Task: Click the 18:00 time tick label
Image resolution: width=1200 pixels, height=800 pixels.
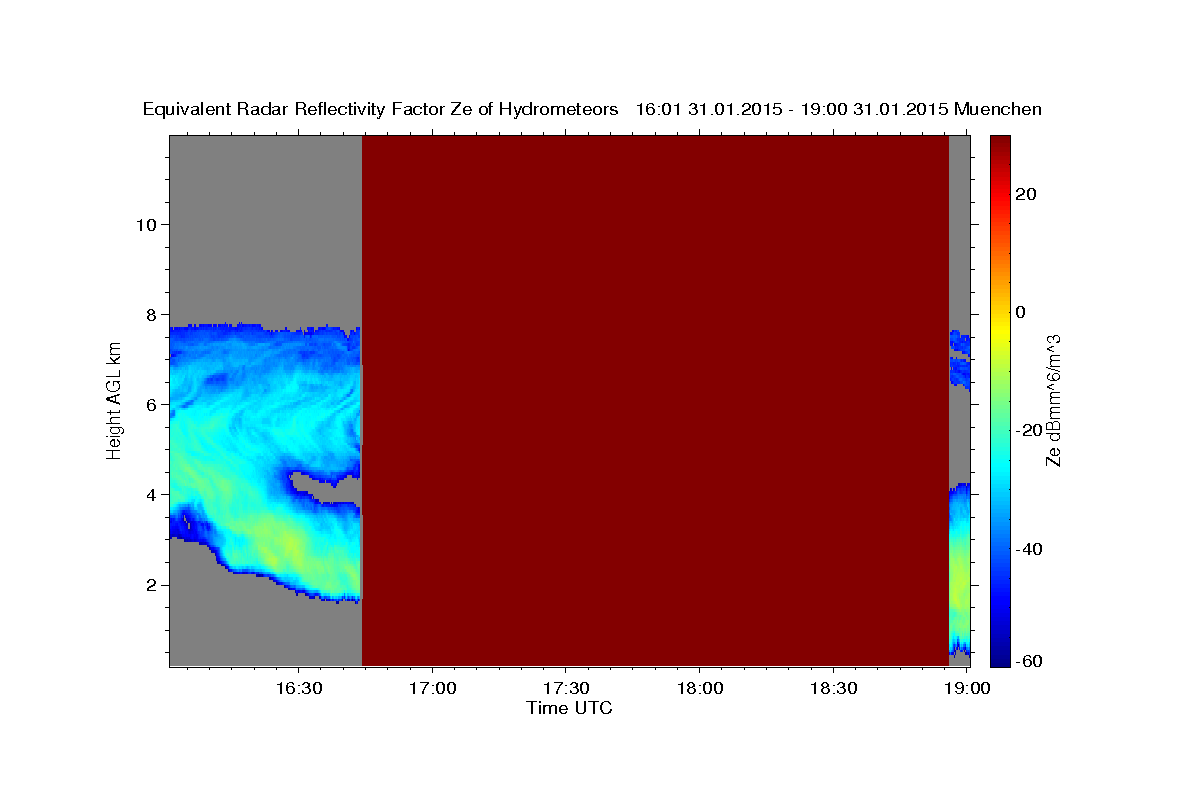Action: click(x=700, y=689)
